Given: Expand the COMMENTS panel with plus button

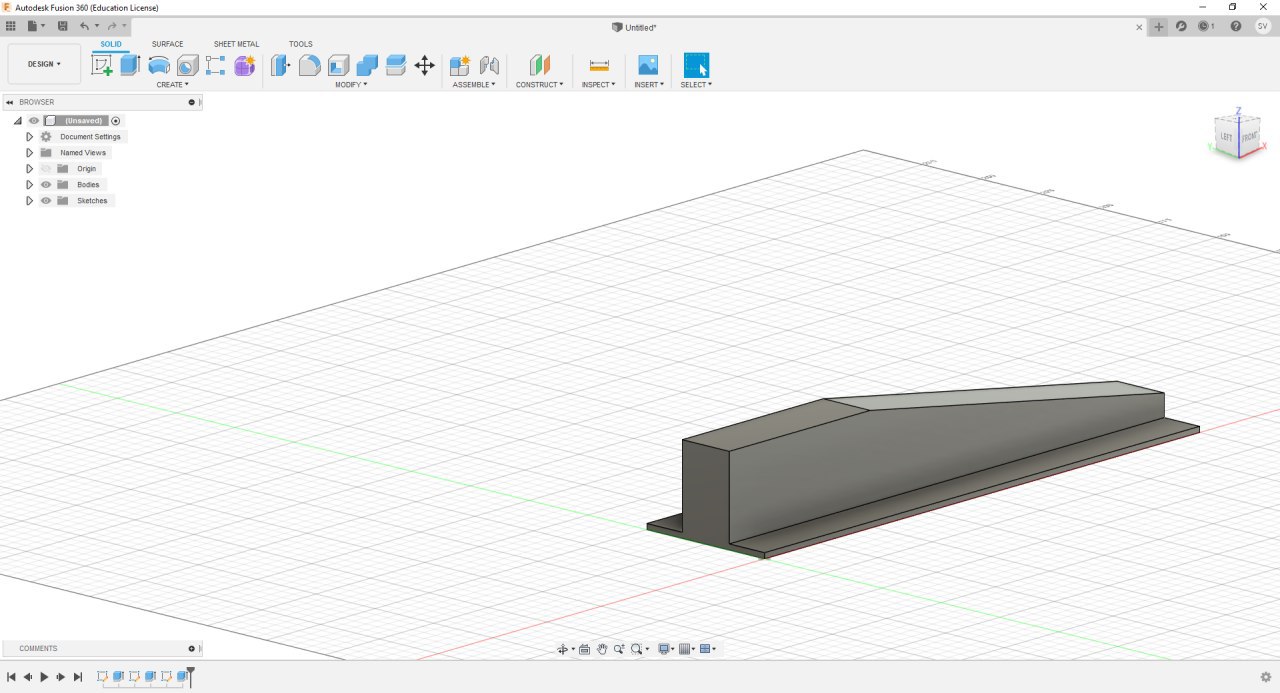Looking at the screenshot, I should [191, 648].
